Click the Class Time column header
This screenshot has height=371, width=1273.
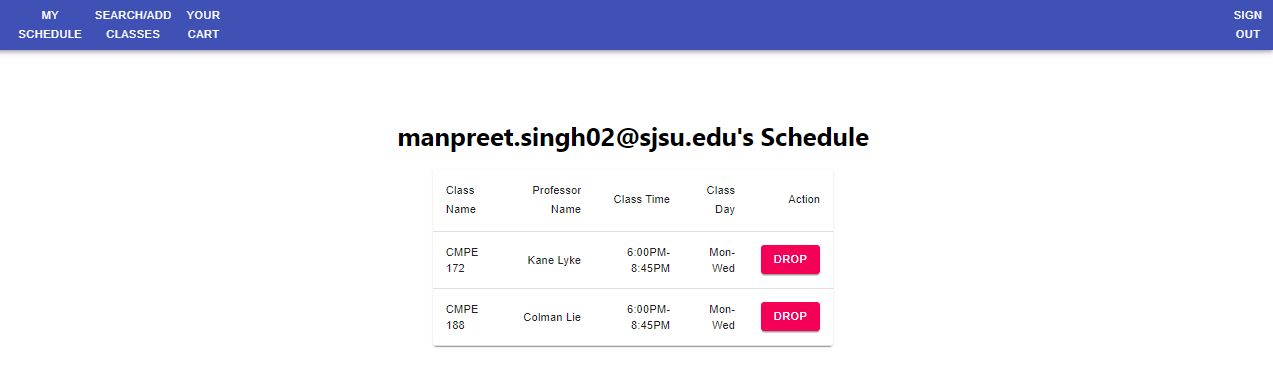pos(641,199)
